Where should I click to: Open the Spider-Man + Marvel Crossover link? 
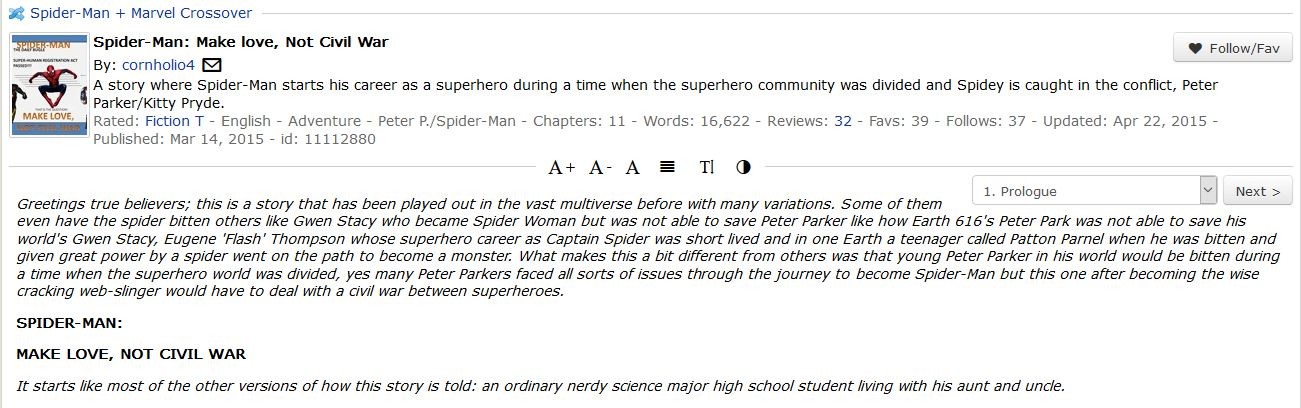pyautogui.click(x=141, y=13)
